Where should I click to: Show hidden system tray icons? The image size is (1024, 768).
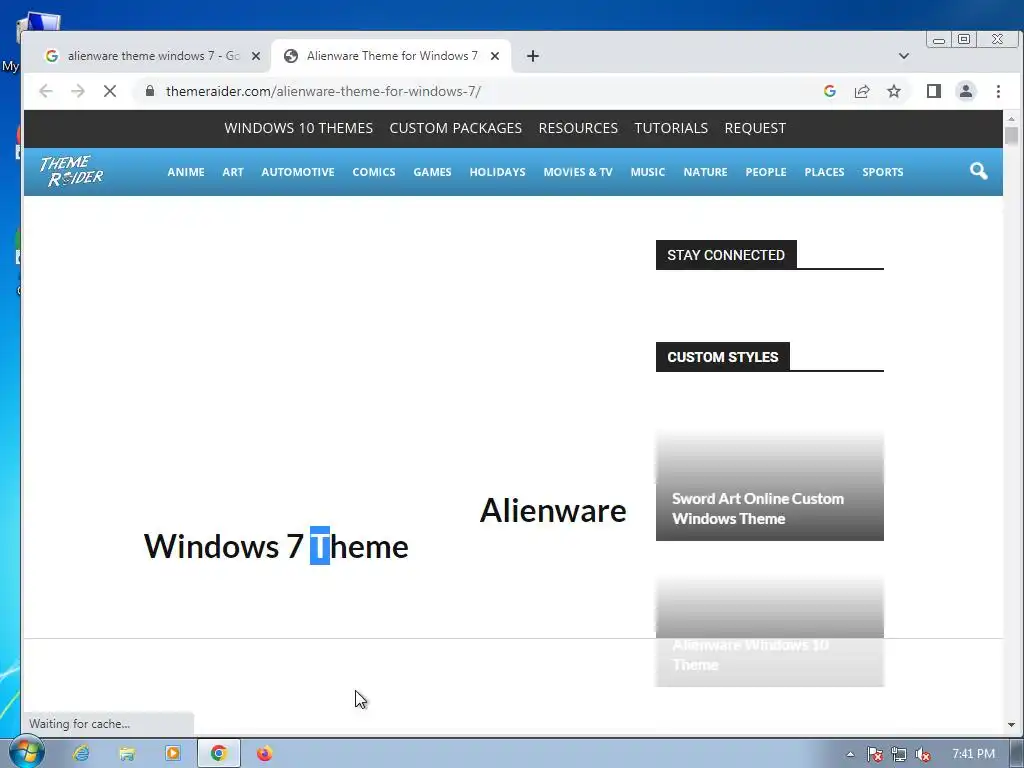pos(850,754)
